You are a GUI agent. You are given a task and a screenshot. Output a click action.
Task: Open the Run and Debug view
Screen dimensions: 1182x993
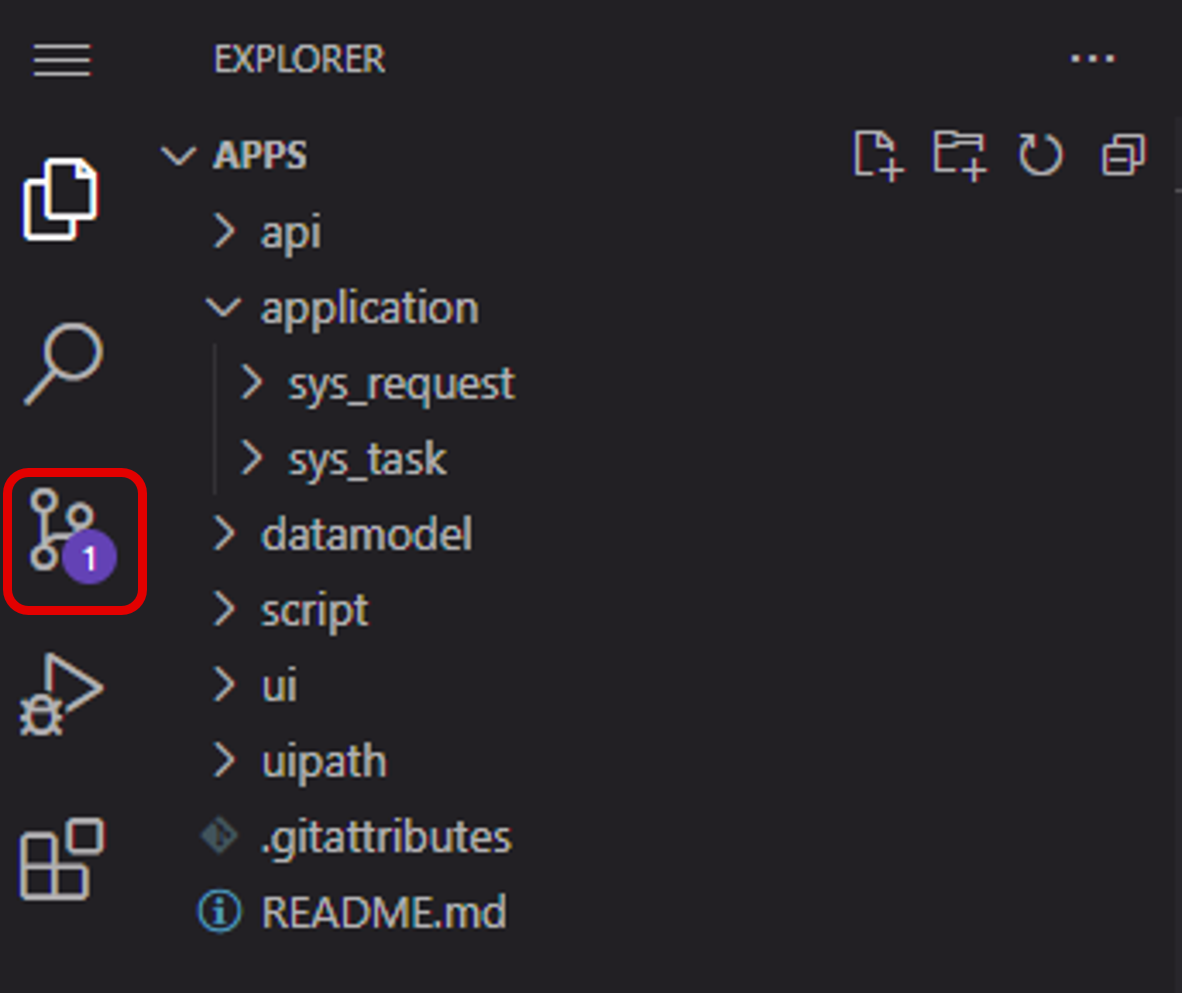pos(62,695)
